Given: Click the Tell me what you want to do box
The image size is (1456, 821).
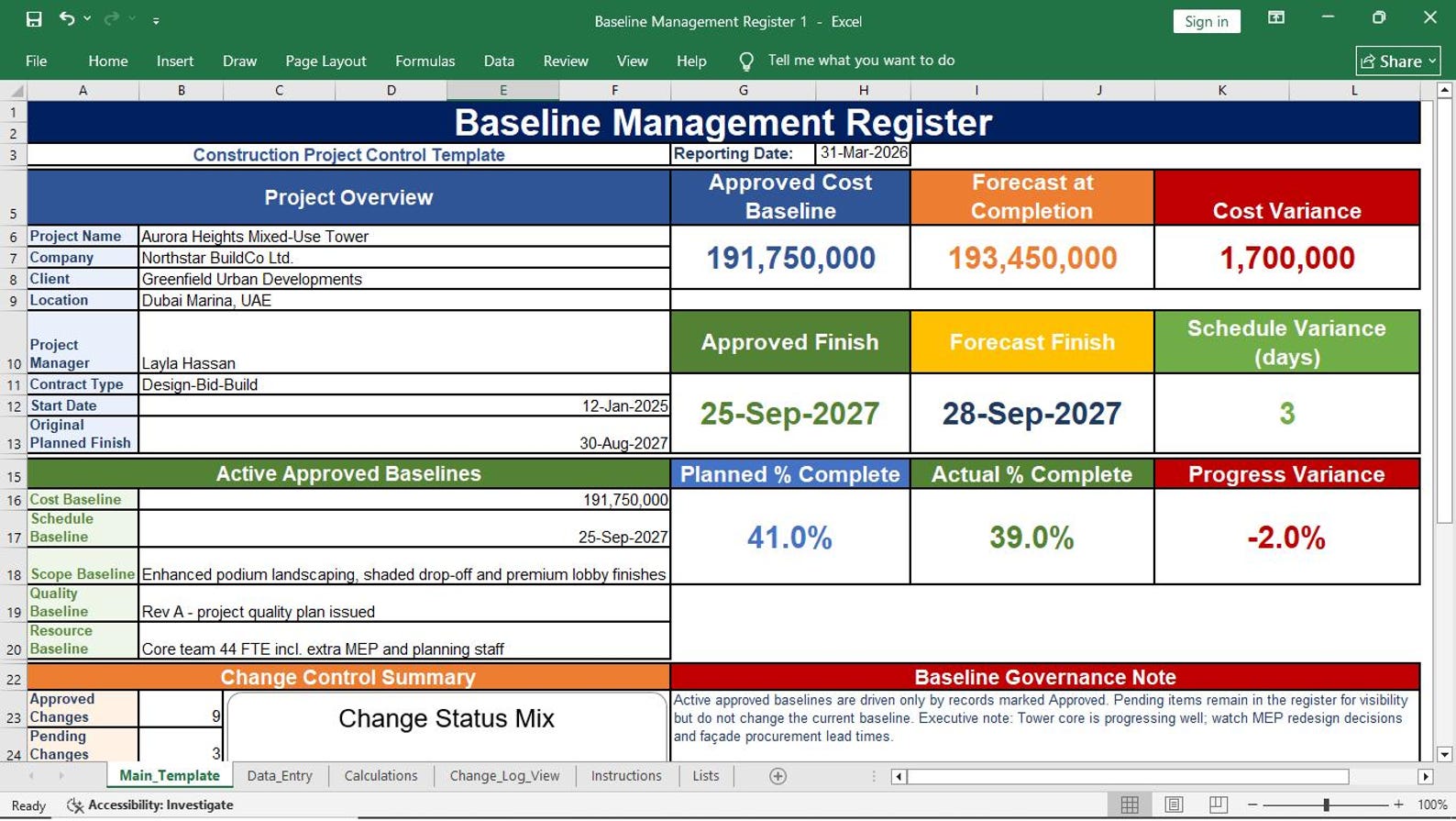Looking at the screenshot, I should click(861, 61).
